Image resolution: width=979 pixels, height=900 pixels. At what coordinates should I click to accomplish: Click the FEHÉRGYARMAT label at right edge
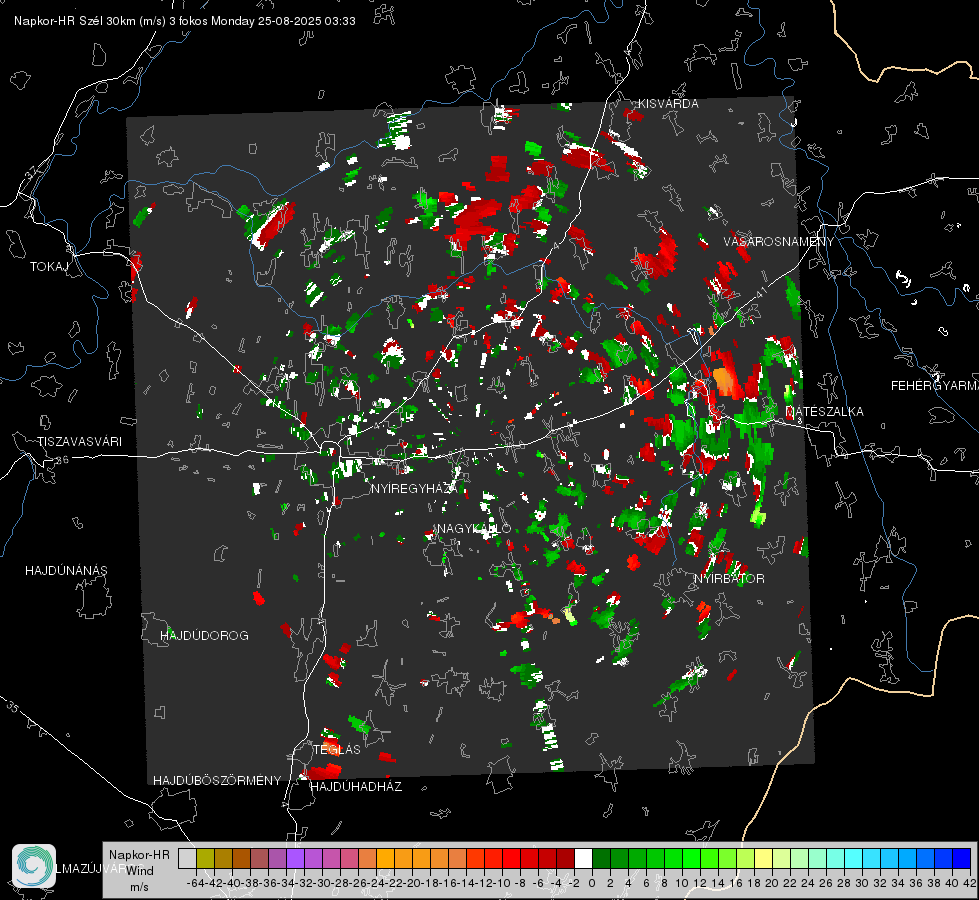pyautogui.click(x=934, y=386)
